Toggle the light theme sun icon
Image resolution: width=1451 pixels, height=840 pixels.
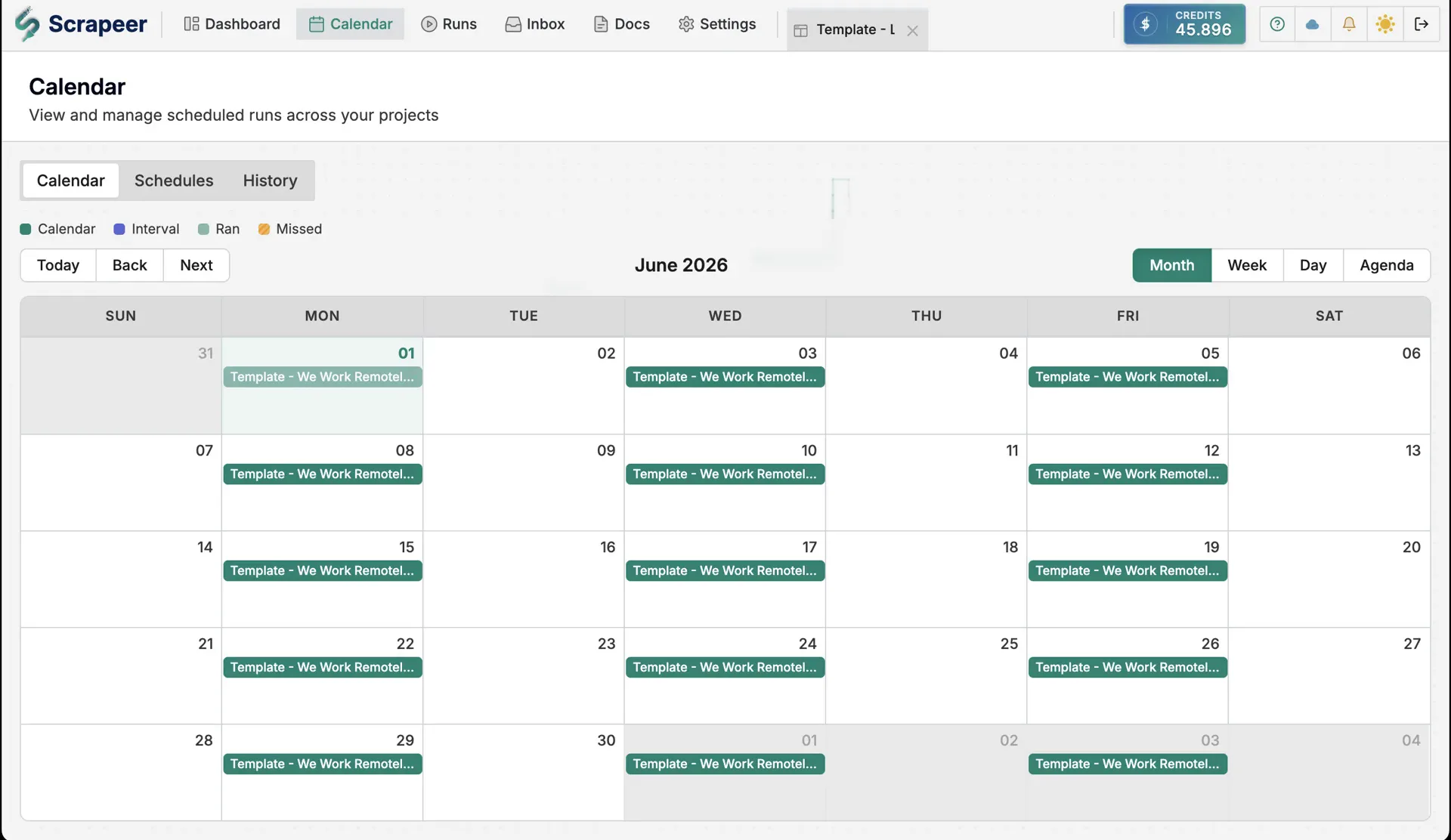(1385, 24)
